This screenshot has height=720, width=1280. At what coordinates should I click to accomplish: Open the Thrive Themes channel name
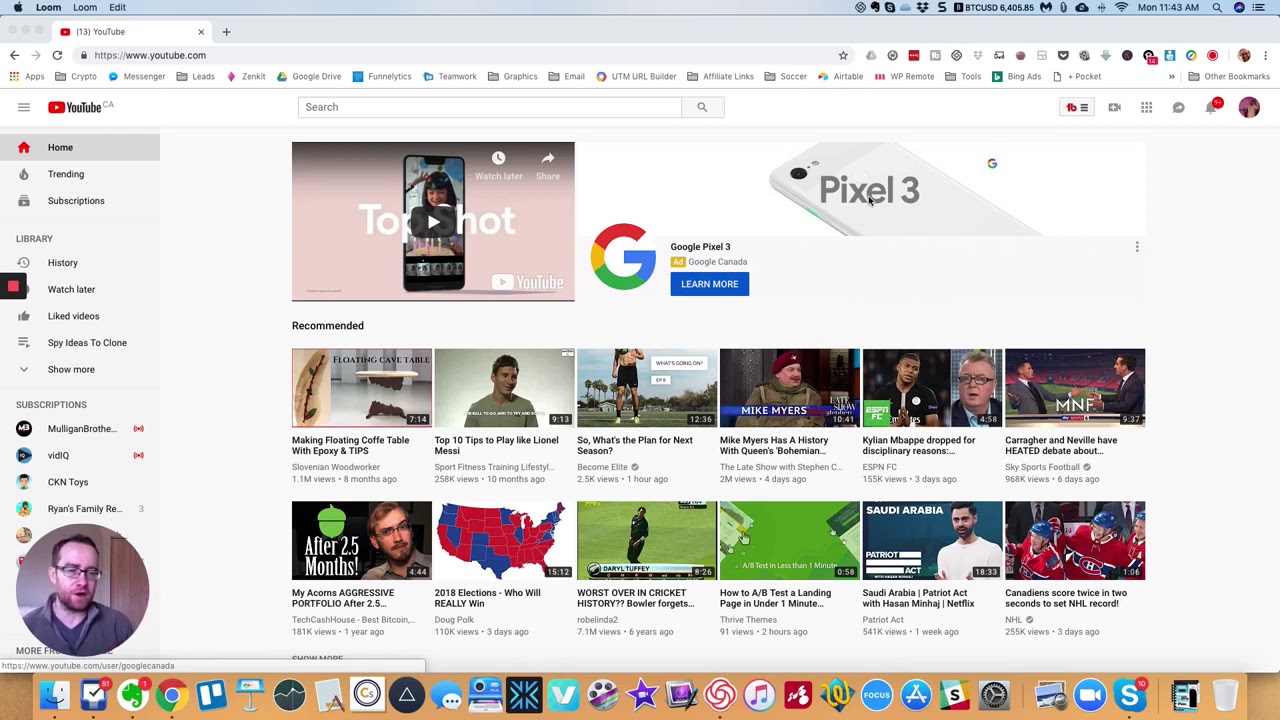click(x=748, y=620)
